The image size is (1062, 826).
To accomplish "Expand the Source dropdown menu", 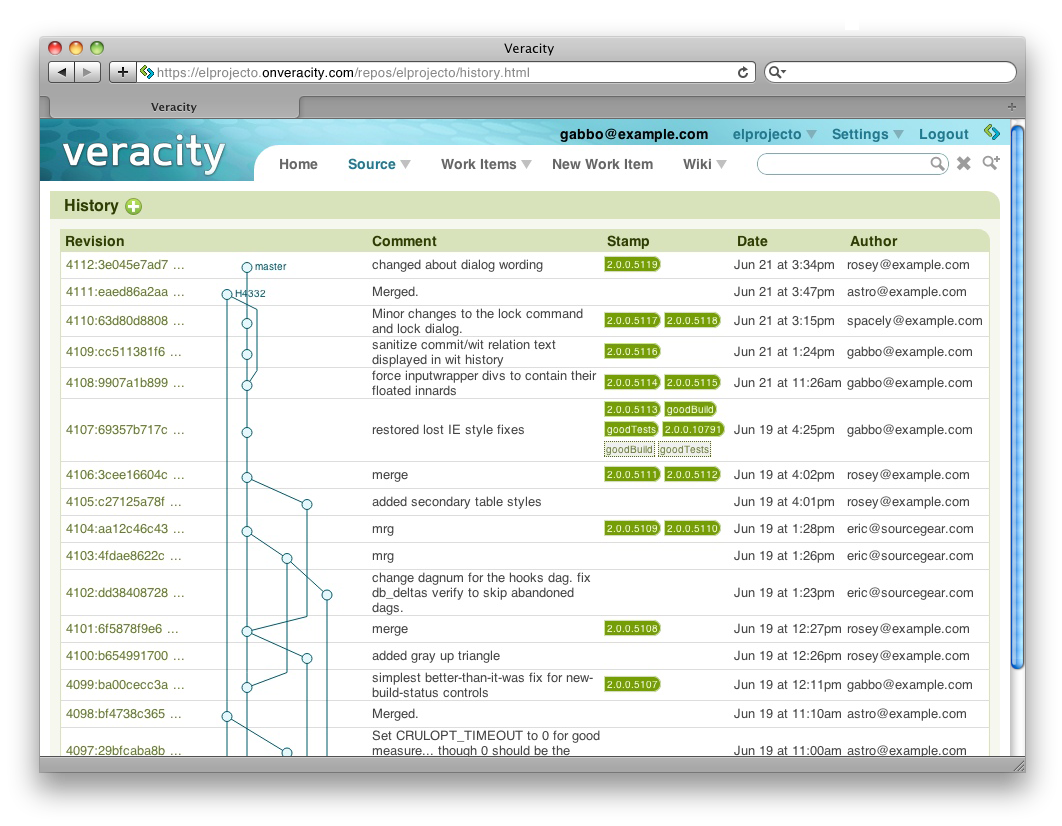I will (x=379, y=164).
